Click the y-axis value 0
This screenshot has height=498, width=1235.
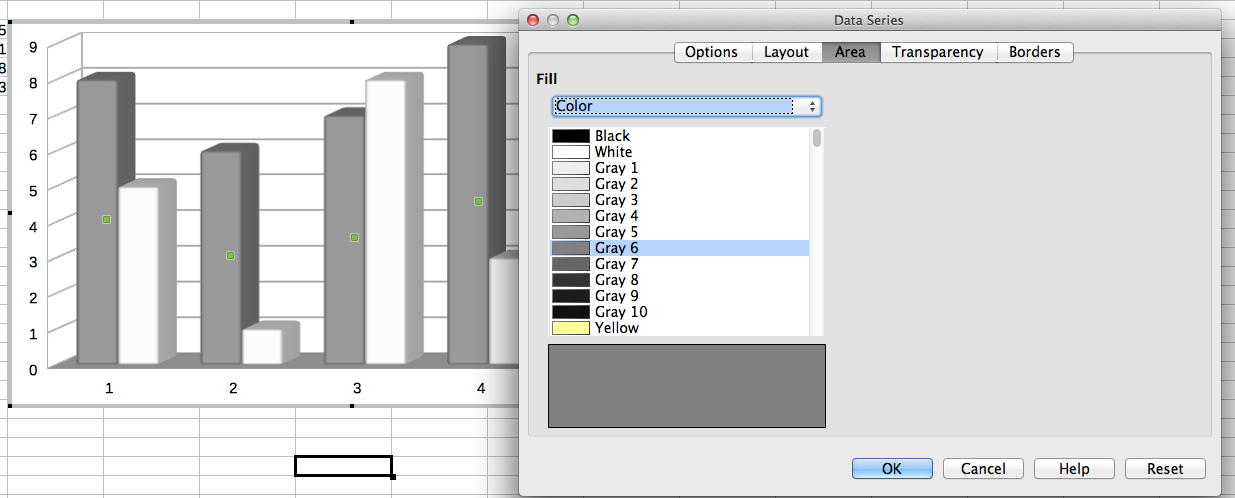point(33,369)
